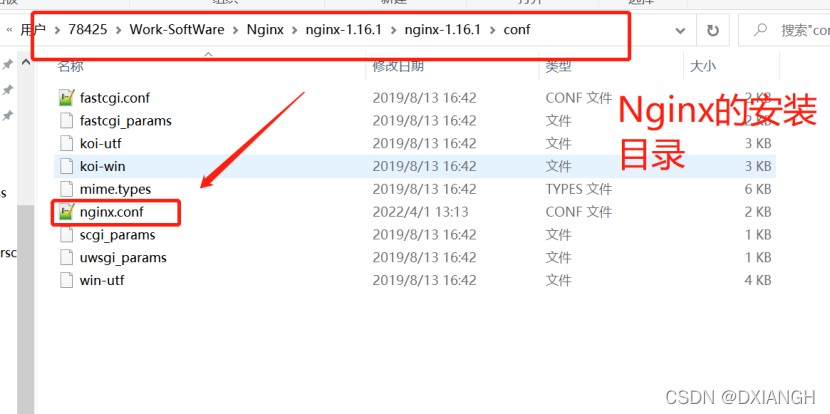The height and width of the screenshot is (414, 830).
Task: Click the nginx.conf file icon
Action: pyautogui.click(x=66, y=212)
